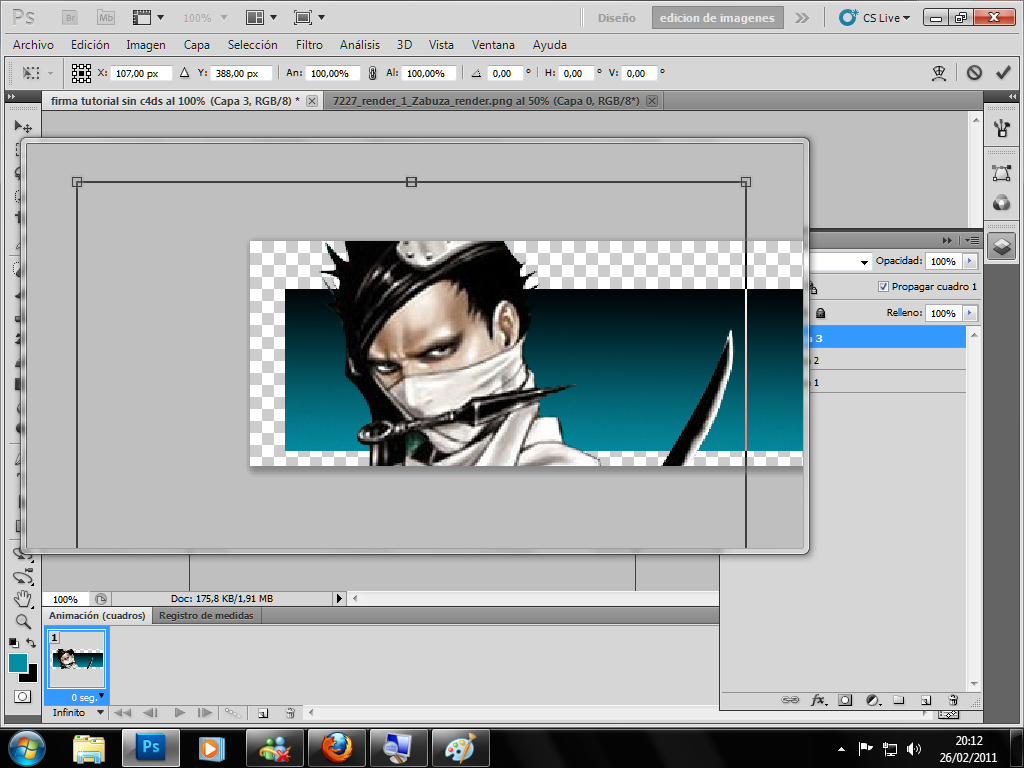Open the Layers panel icon in dock
This screenshot has height=768, width=1024.
click(x=1002, y=247)
